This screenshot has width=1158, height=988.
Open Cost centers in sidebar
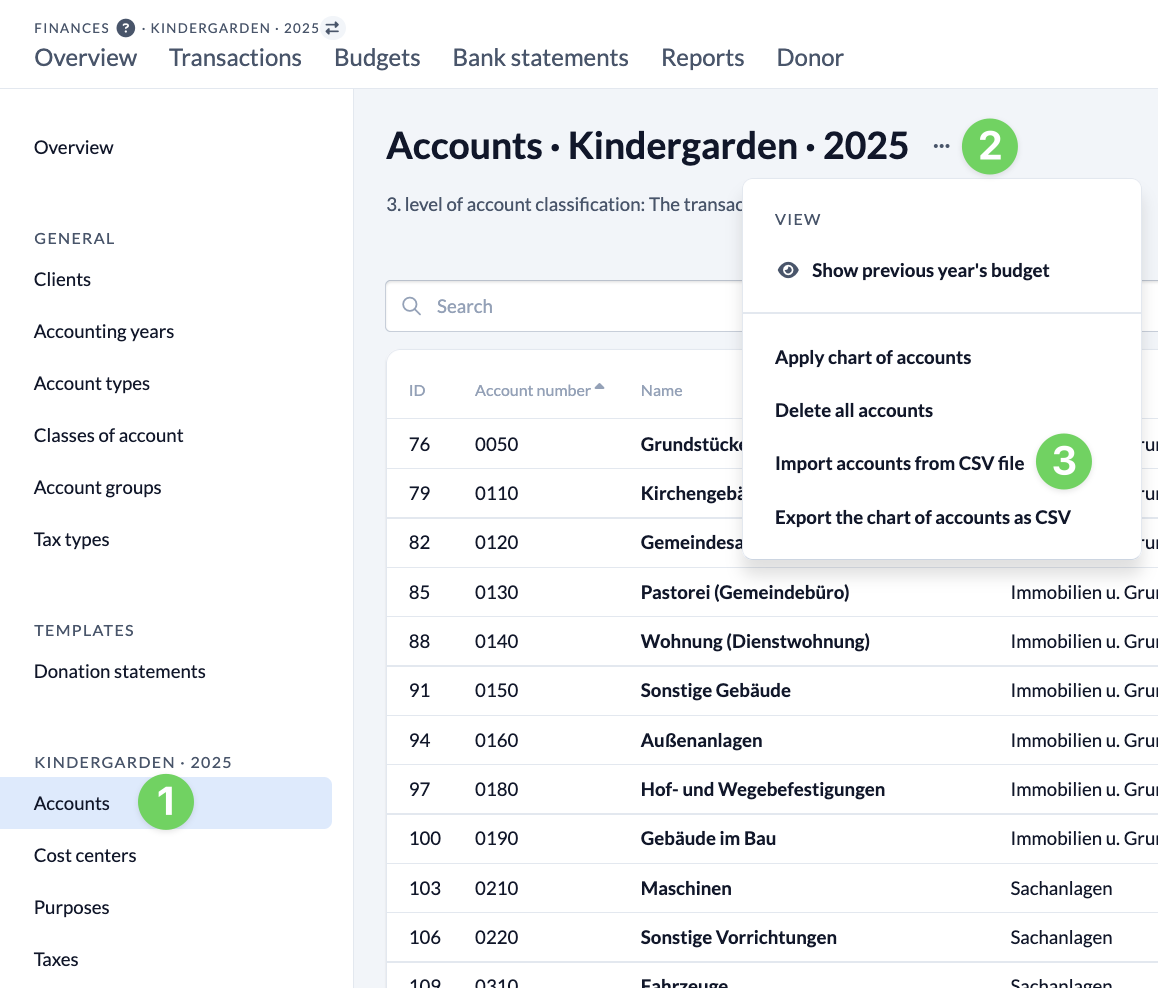pyautogui.click(x=85, y=855)
